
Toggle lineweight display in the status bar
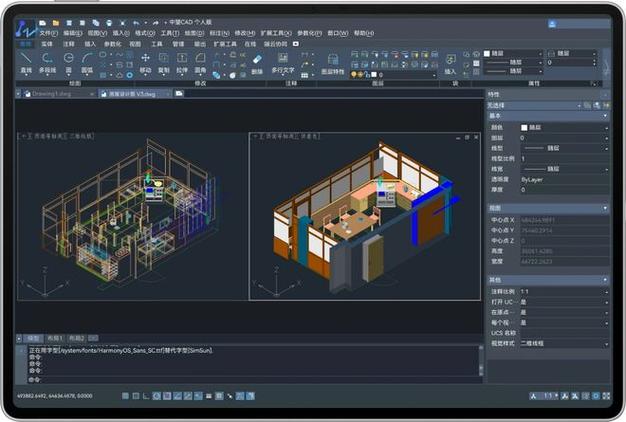point(208,396)
